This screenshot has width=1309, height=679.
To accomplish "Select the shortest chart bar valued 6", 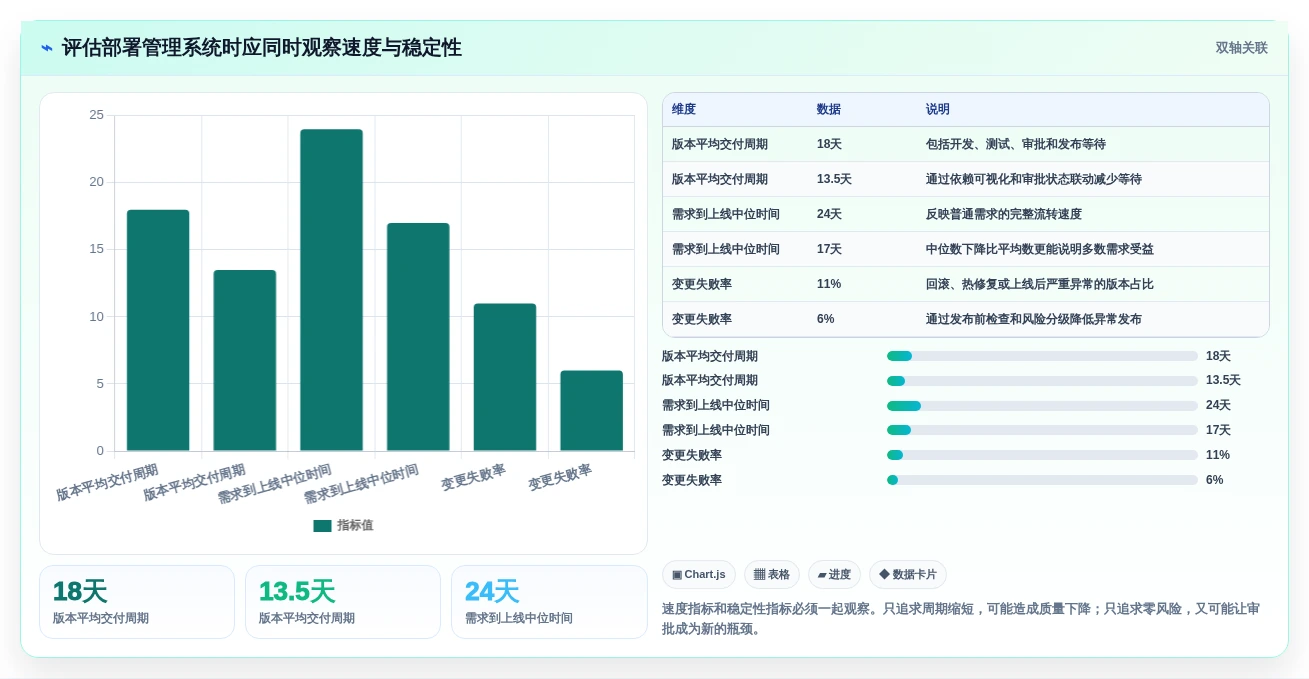I will click(x=591, y=411).
